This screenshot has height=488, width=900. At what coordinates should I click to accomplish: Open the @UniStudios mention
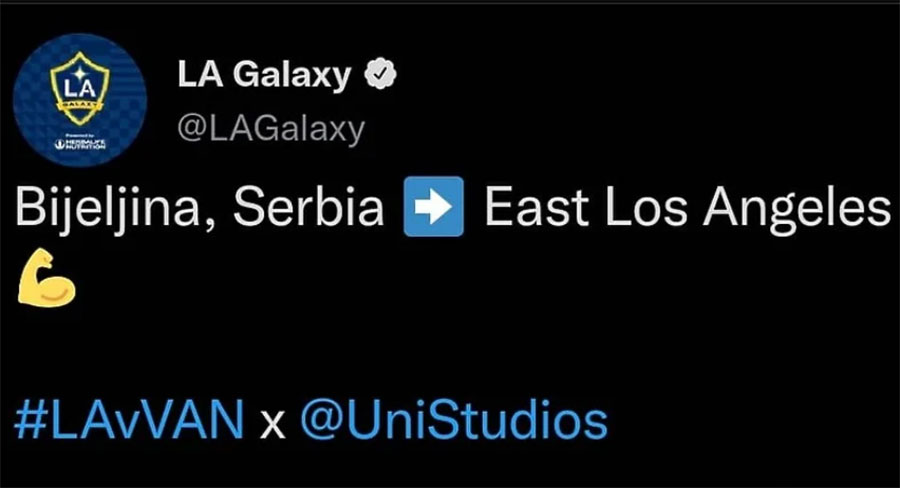click(x=453, y=420)
